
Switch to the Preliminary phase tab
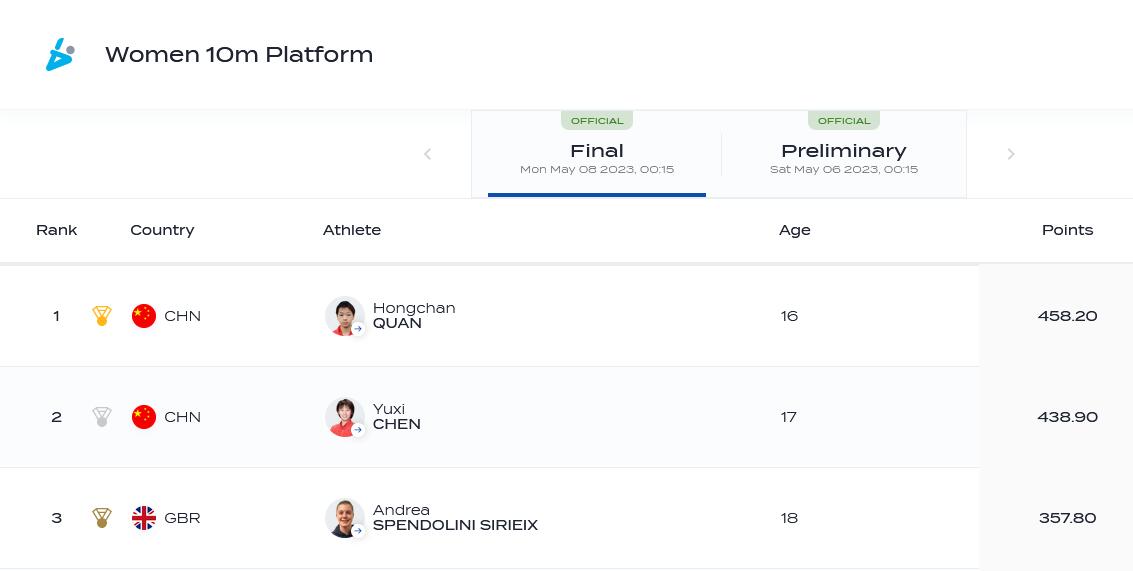coord(844,154)
